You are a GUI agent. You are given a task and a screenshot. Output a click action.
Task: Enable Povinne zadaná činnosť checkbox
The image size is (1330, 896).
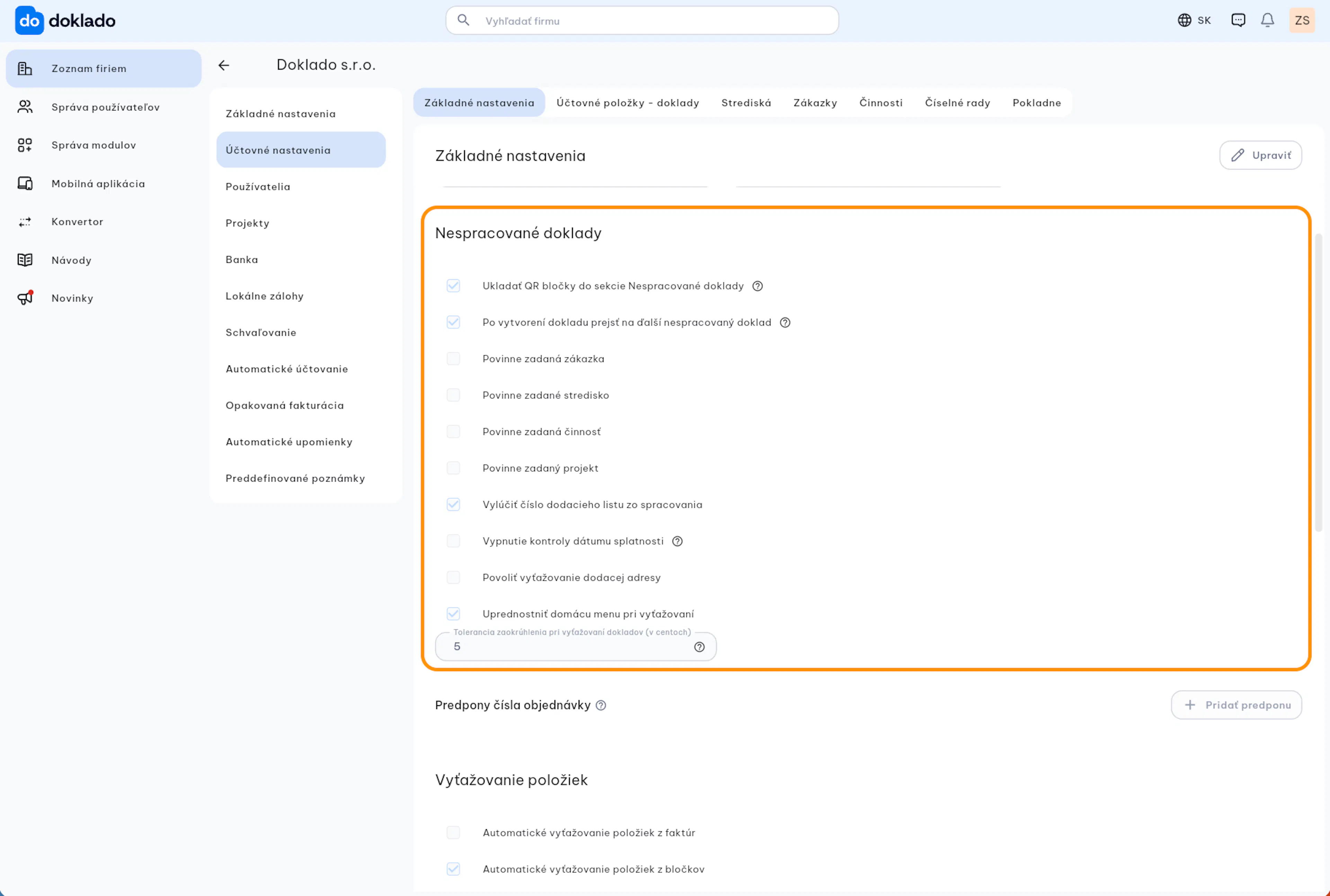(453, 432)
